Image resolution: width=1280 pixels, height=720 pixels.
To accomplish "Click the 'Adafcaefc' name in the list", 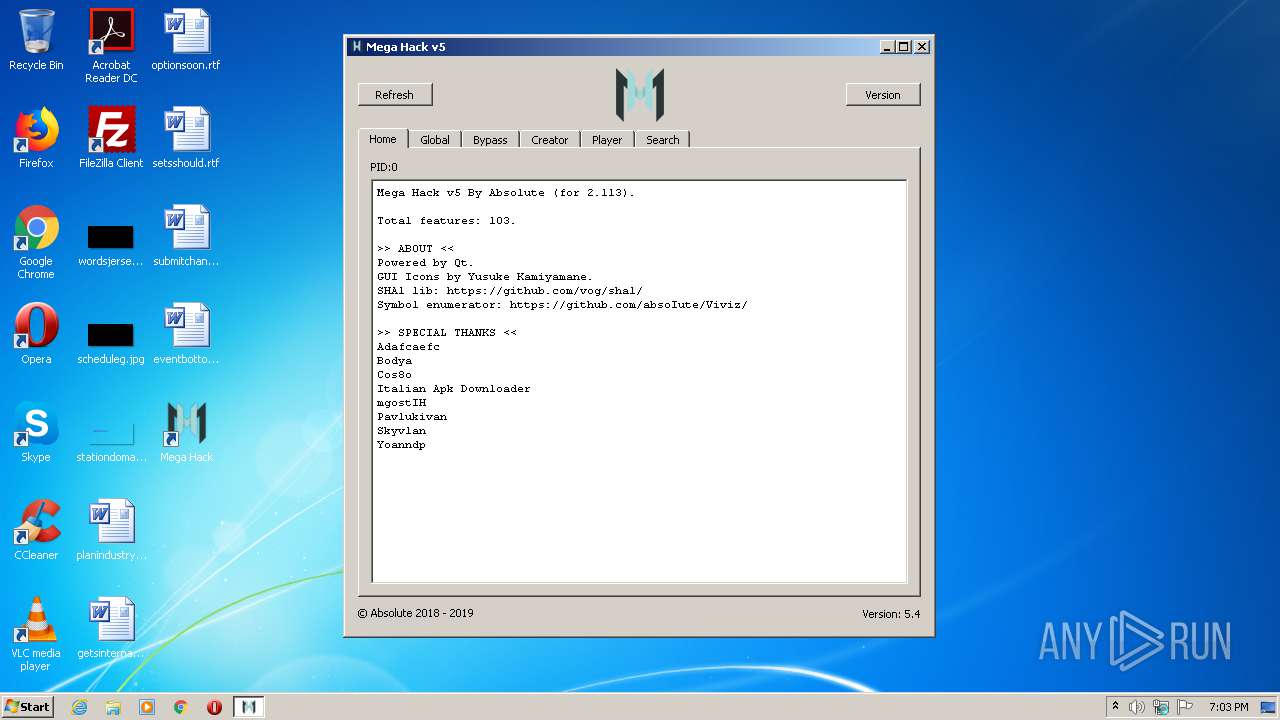I will [408, 347].
